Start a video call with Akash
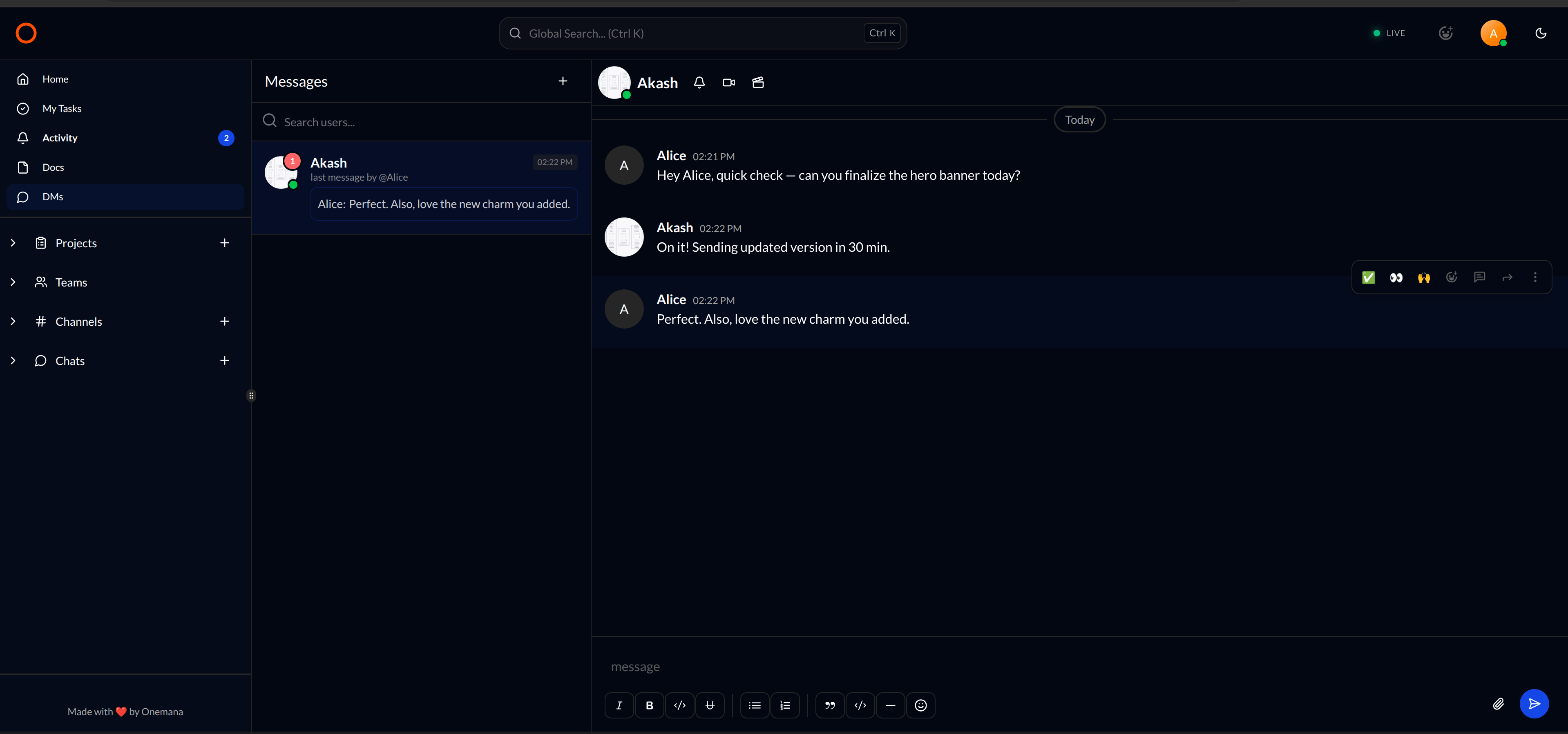This screenshot has height=734, width=1568. click(728, 83)
